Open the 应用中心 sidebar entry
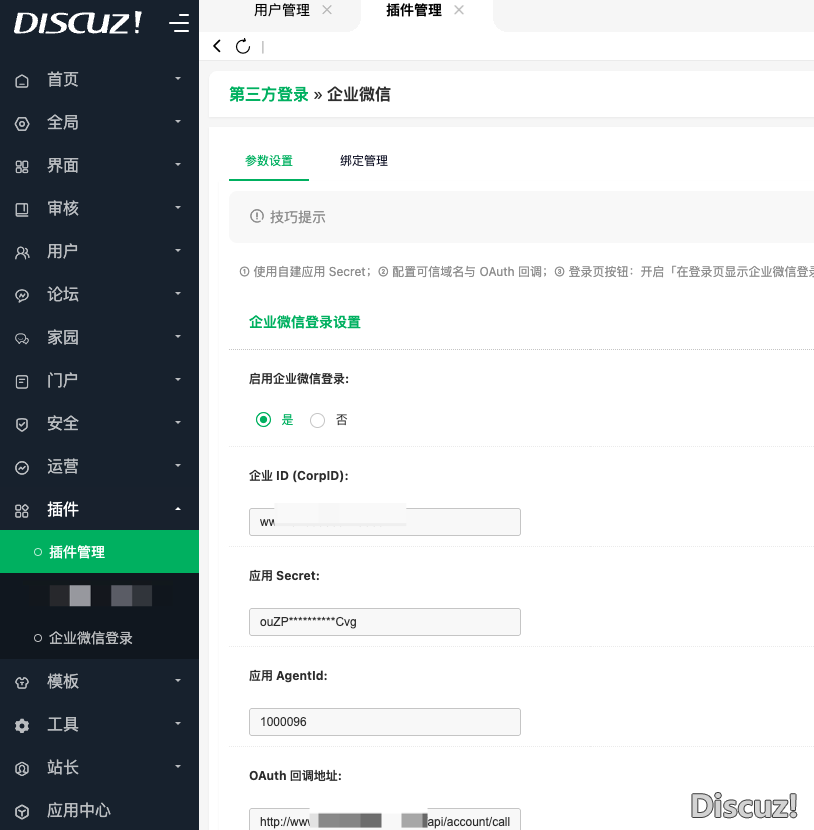This screenshot has width=814, height=830. point(100,810)
